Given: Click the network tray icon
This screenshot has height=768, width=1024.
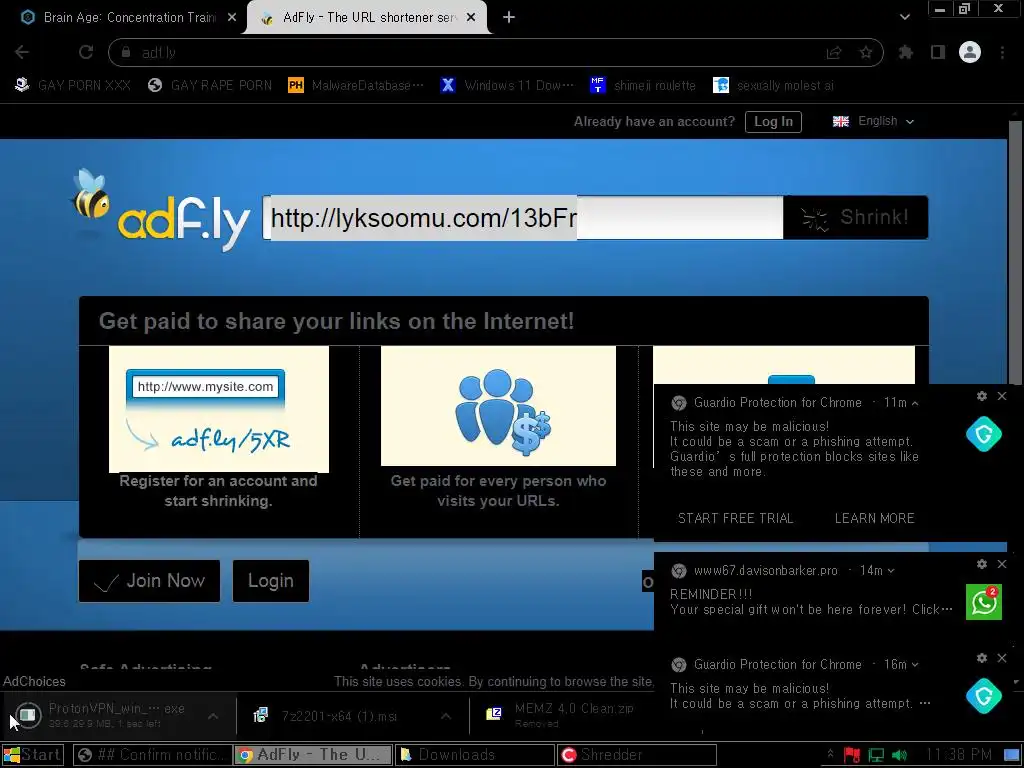Looking at the screenshot, I should 876,755.
